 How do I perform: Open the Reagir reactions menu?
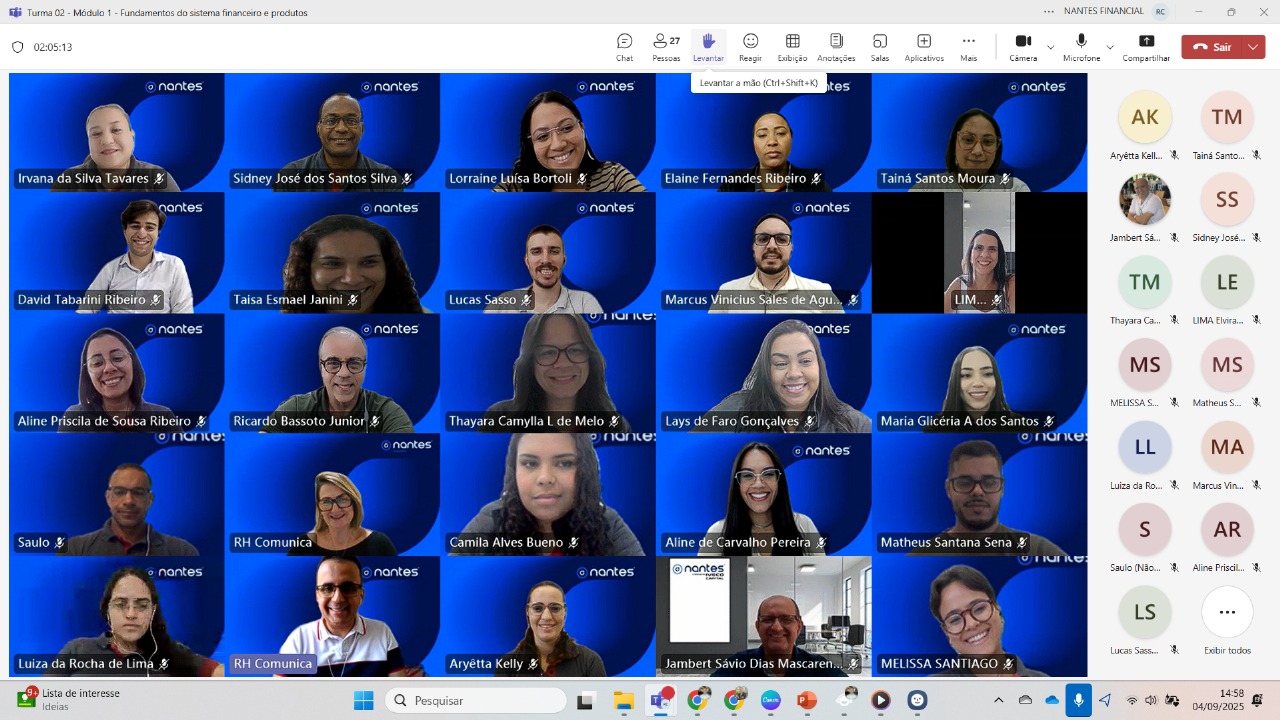pyautogui.click(x=750, y=46)
